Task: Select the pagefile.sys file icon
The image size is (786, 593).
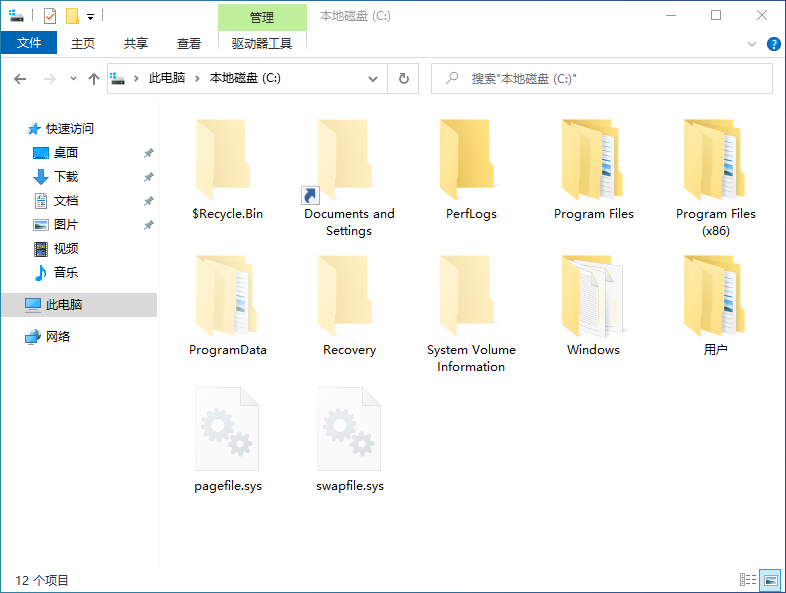Action: pyautogui.click(x=227, y=429)
